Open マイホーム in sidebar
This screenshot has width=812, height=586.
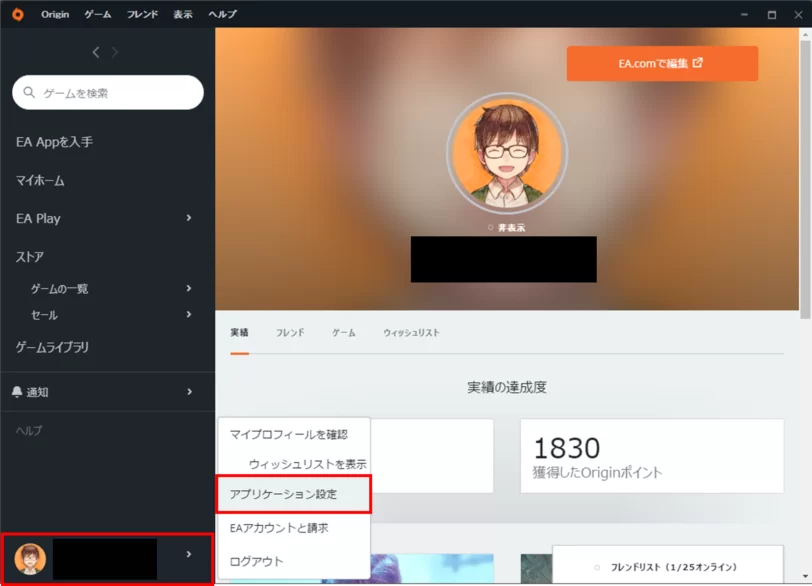click(40, 181)
